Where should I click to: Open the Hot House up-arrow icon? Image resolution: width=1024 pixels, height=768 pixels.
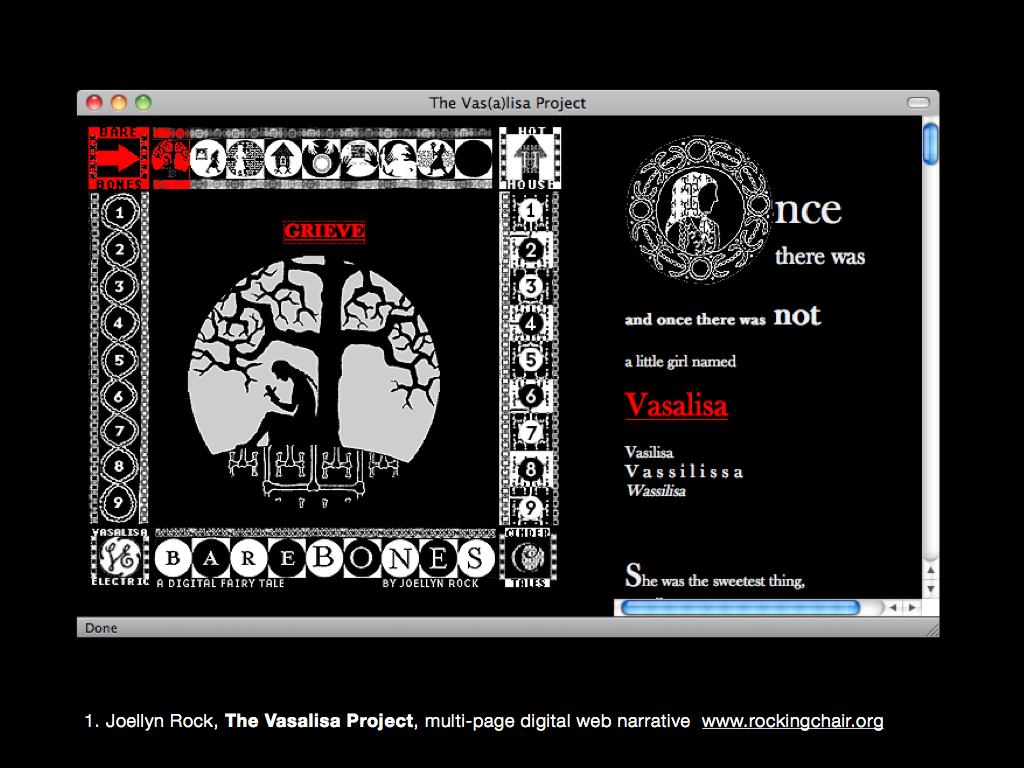coord(530,157)
